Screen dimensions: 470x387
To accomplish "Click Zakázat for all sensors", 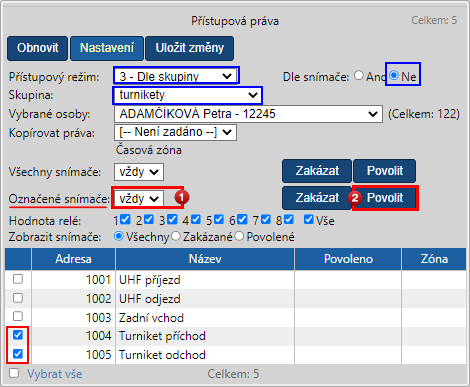I will click(x=317, y=171).
